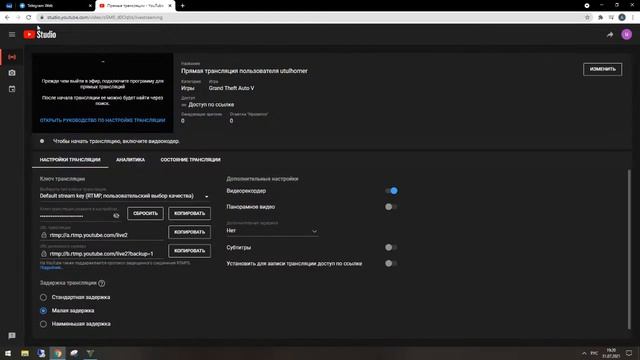Copy the backup server URL
640x360 pixels.
pos(189,251)
